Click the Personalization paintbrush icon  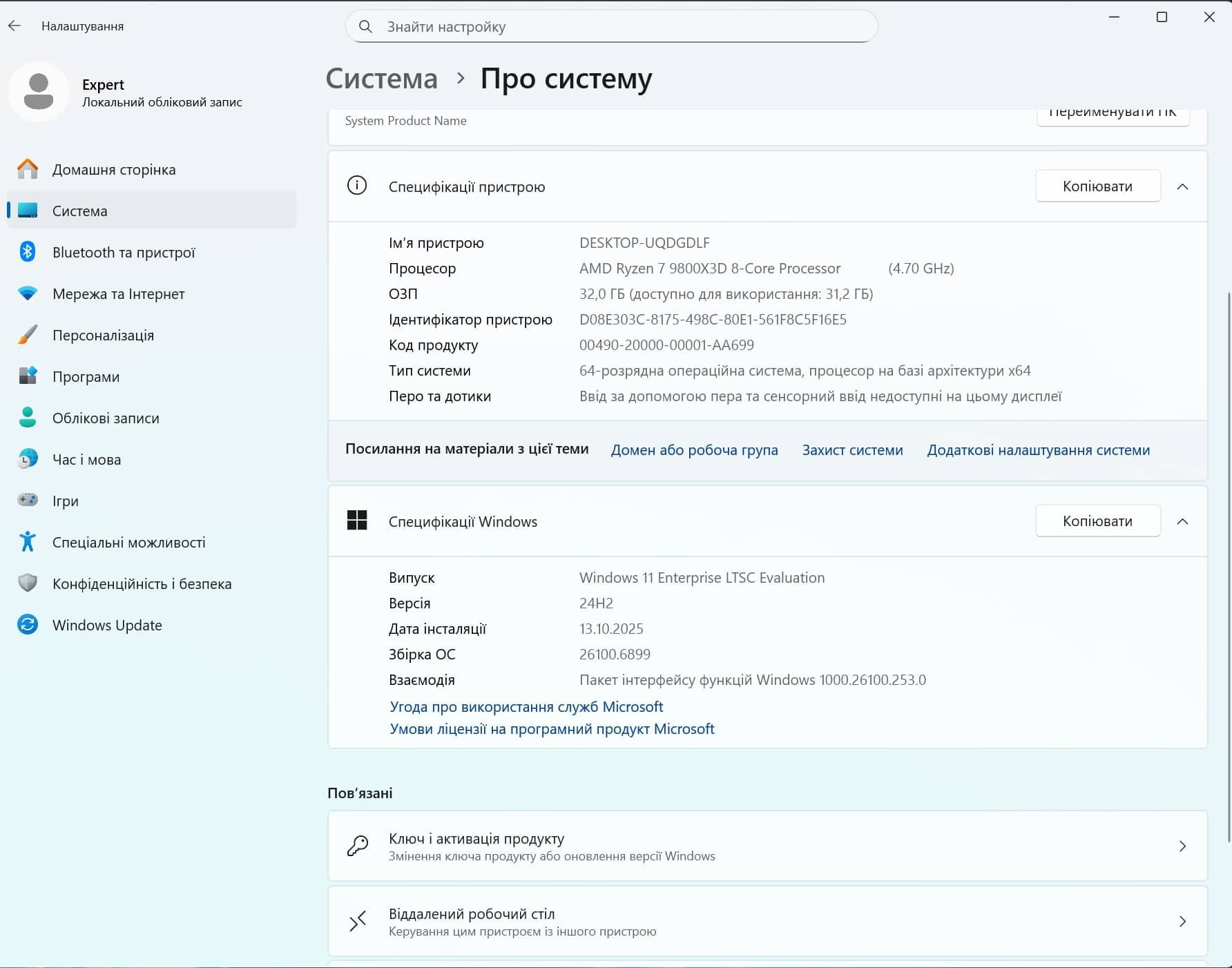(28, 335)
